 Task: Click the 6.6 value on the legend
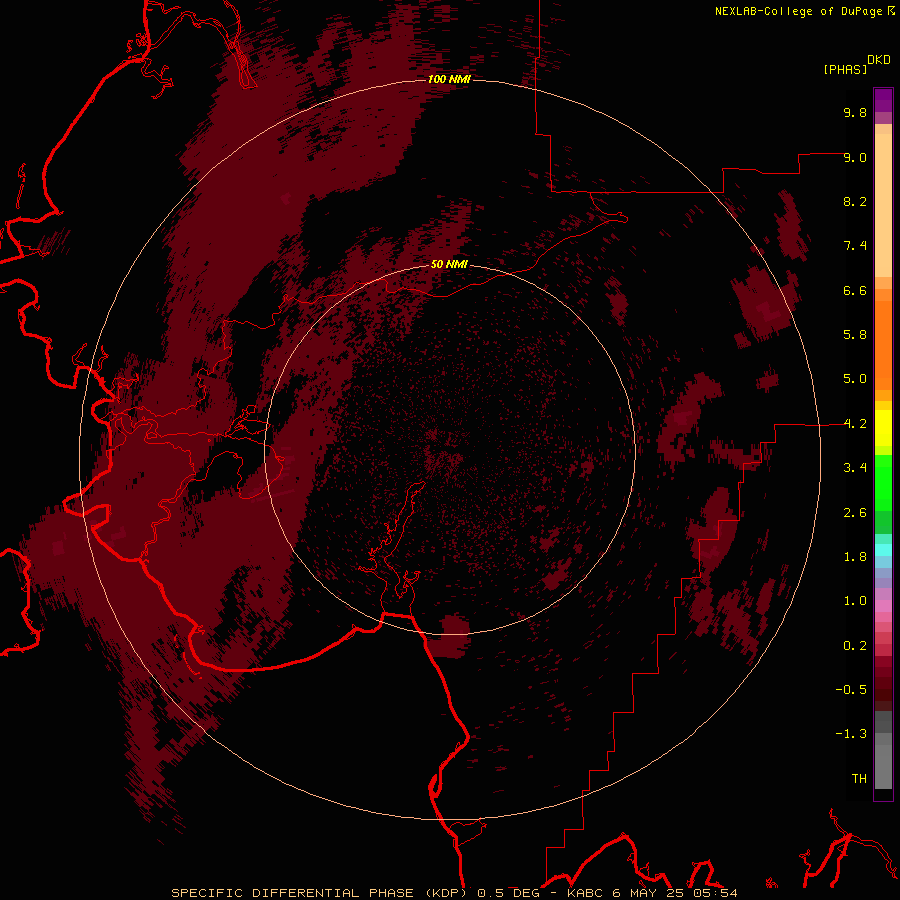(855, 290)
